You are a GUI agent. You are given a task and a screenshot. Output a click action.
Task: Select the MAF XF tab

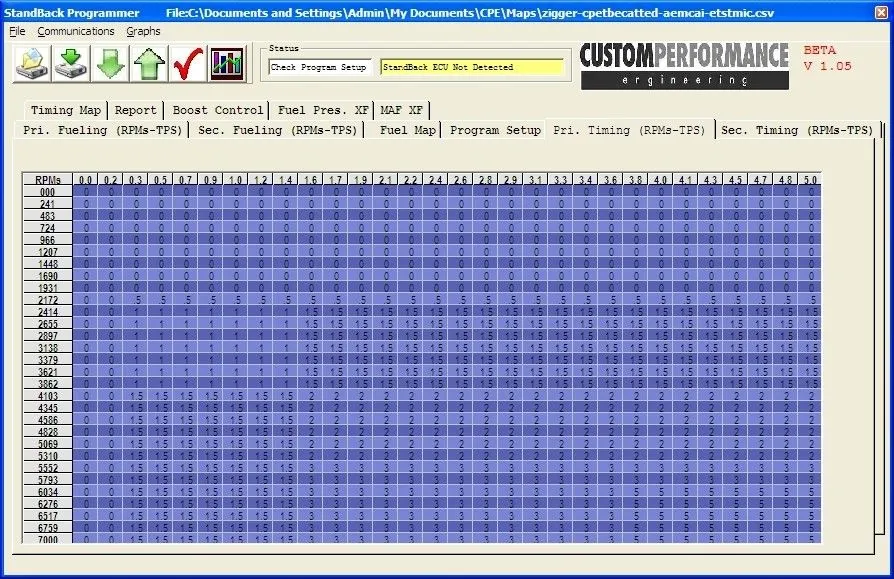coord(403,110)
